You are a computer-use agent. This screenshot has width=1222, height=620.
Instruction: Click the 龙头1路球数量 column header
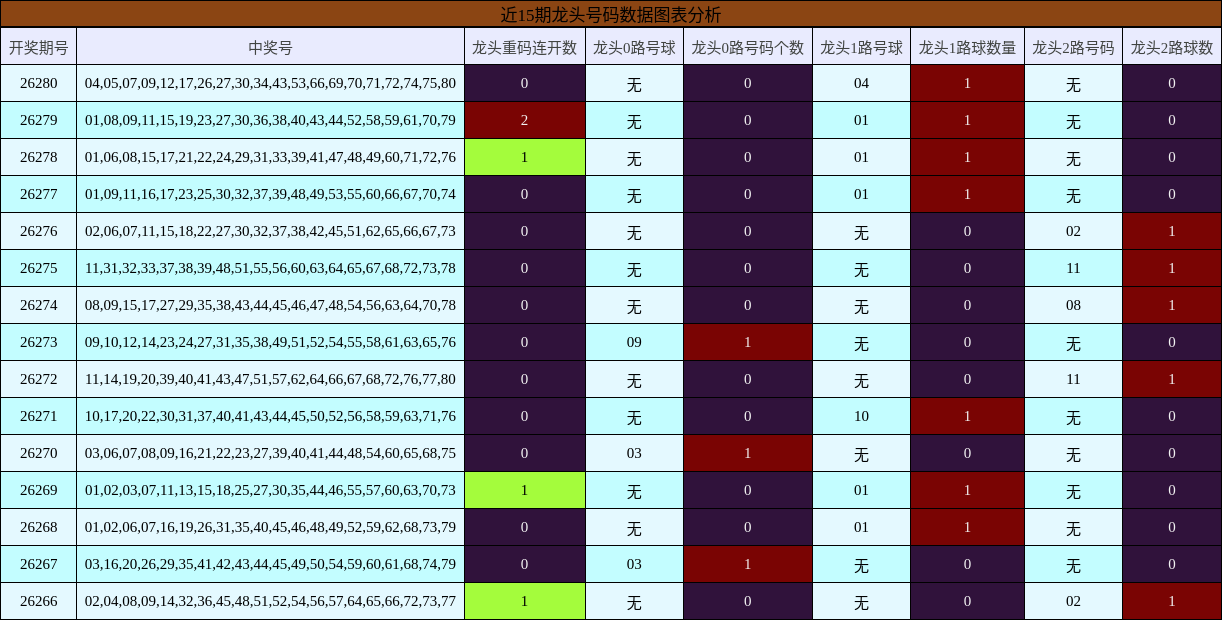pos(967,46)
